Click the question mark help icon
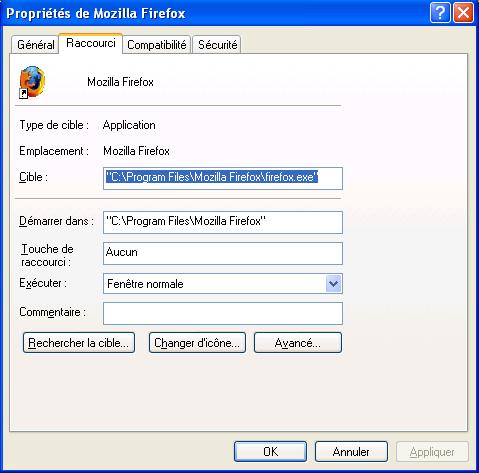The image size is (479, 473). pyautogui.click(x=440, y=13)
